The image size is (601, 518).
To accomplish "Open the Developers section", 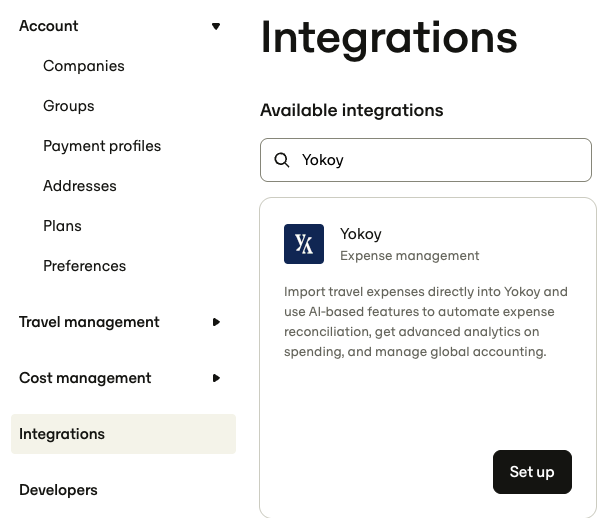I will tap(58, 490).
